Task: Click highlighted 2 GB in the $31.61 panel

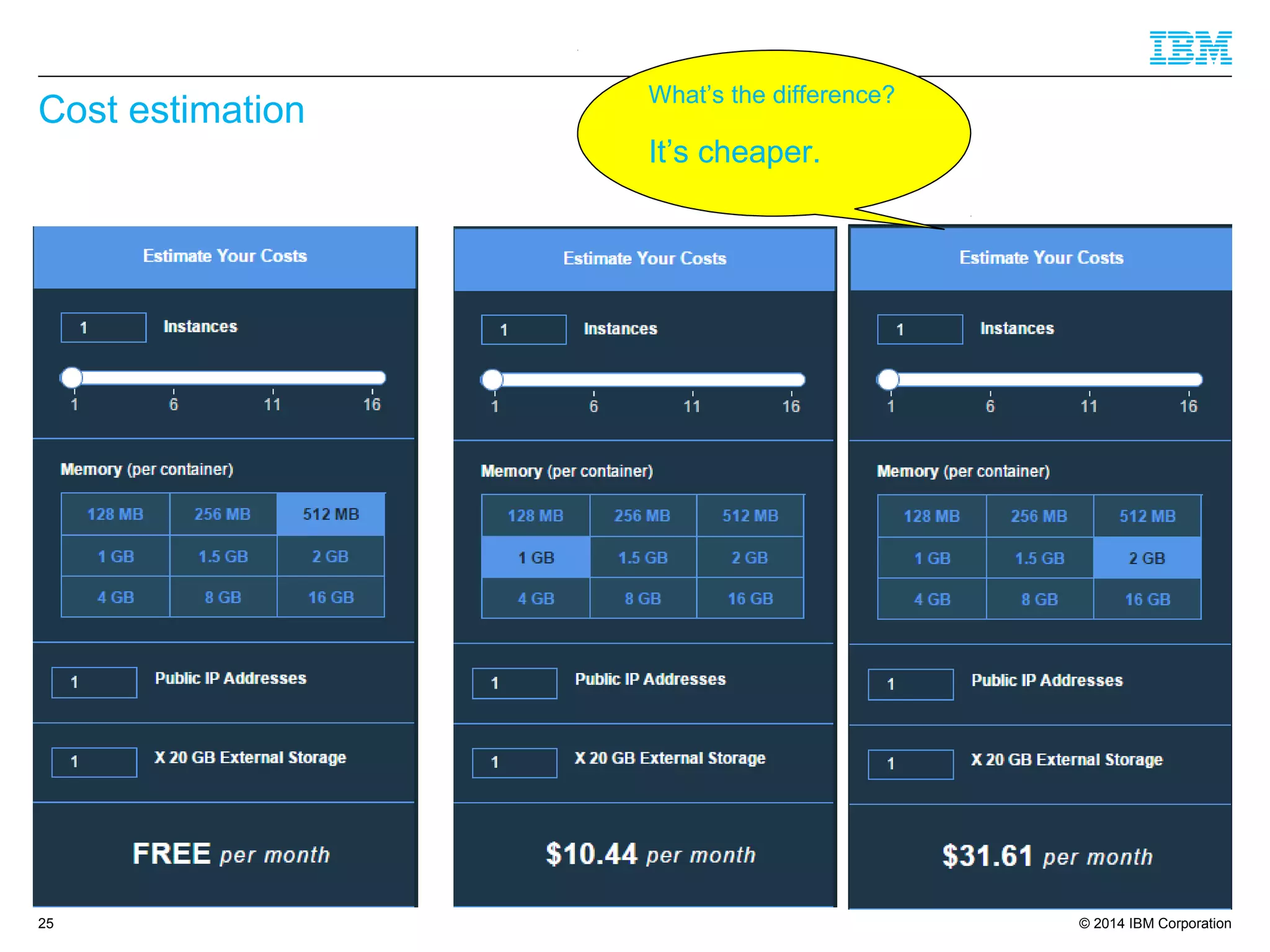Action: (1147, 558)
